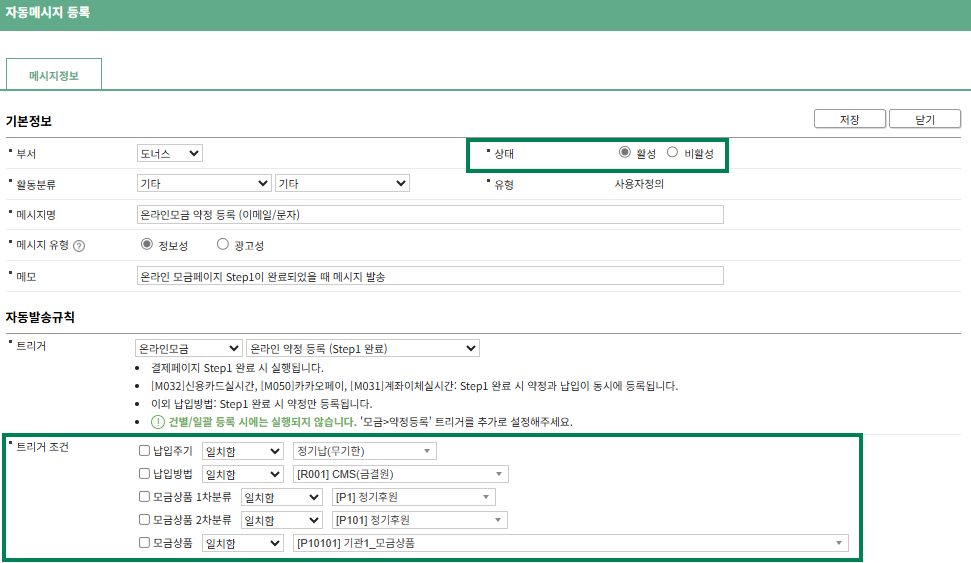Open the 온라인 약정 등록 (Step1 완료) dropdown
The height and width of the screenshot is (563, 971).
(x=363, y=348)
